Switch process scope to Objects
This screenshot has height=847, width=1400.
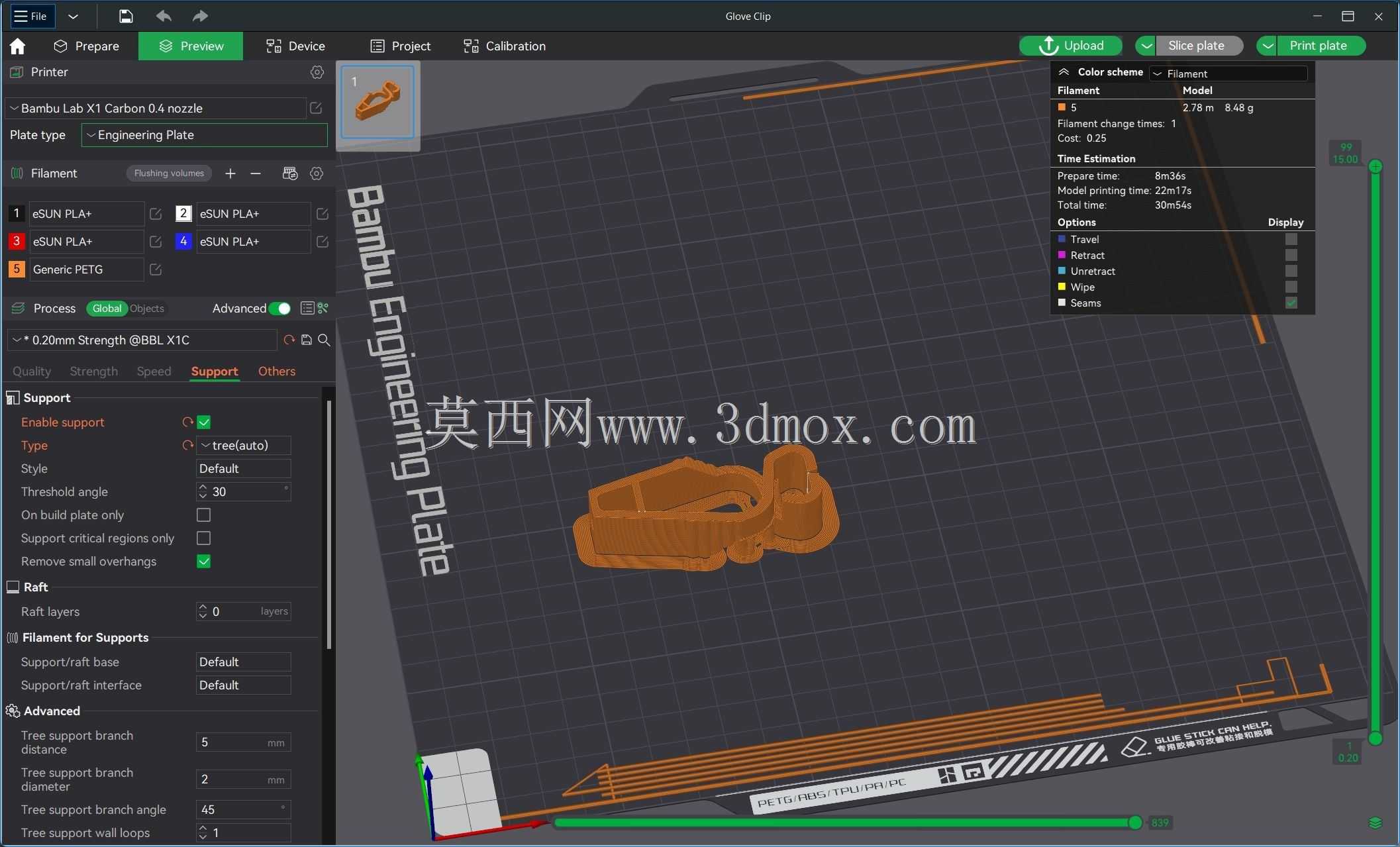[x=147, y=309]
